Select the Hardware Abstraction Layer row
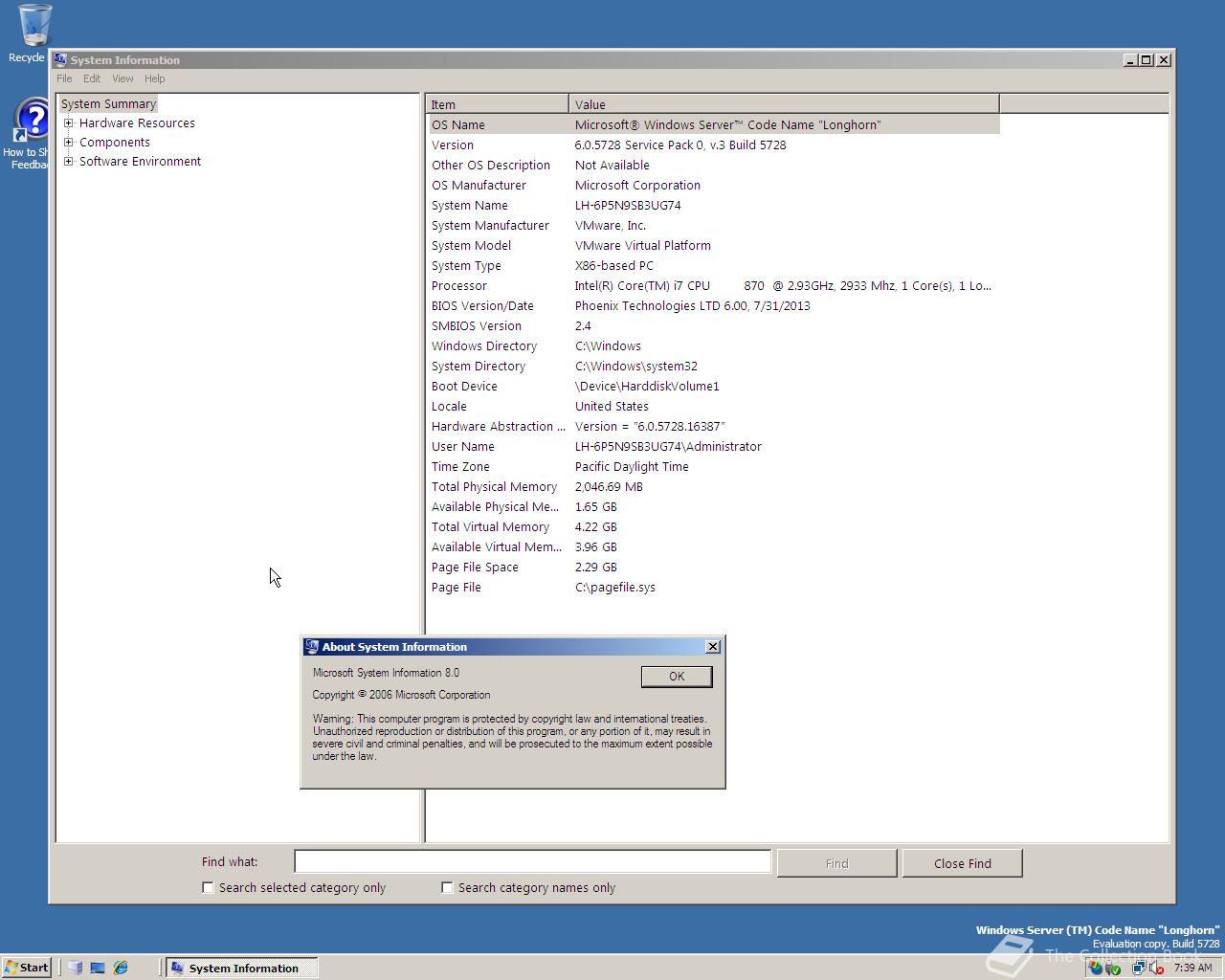Screen dimensions: 1225x980 (713, 426)
